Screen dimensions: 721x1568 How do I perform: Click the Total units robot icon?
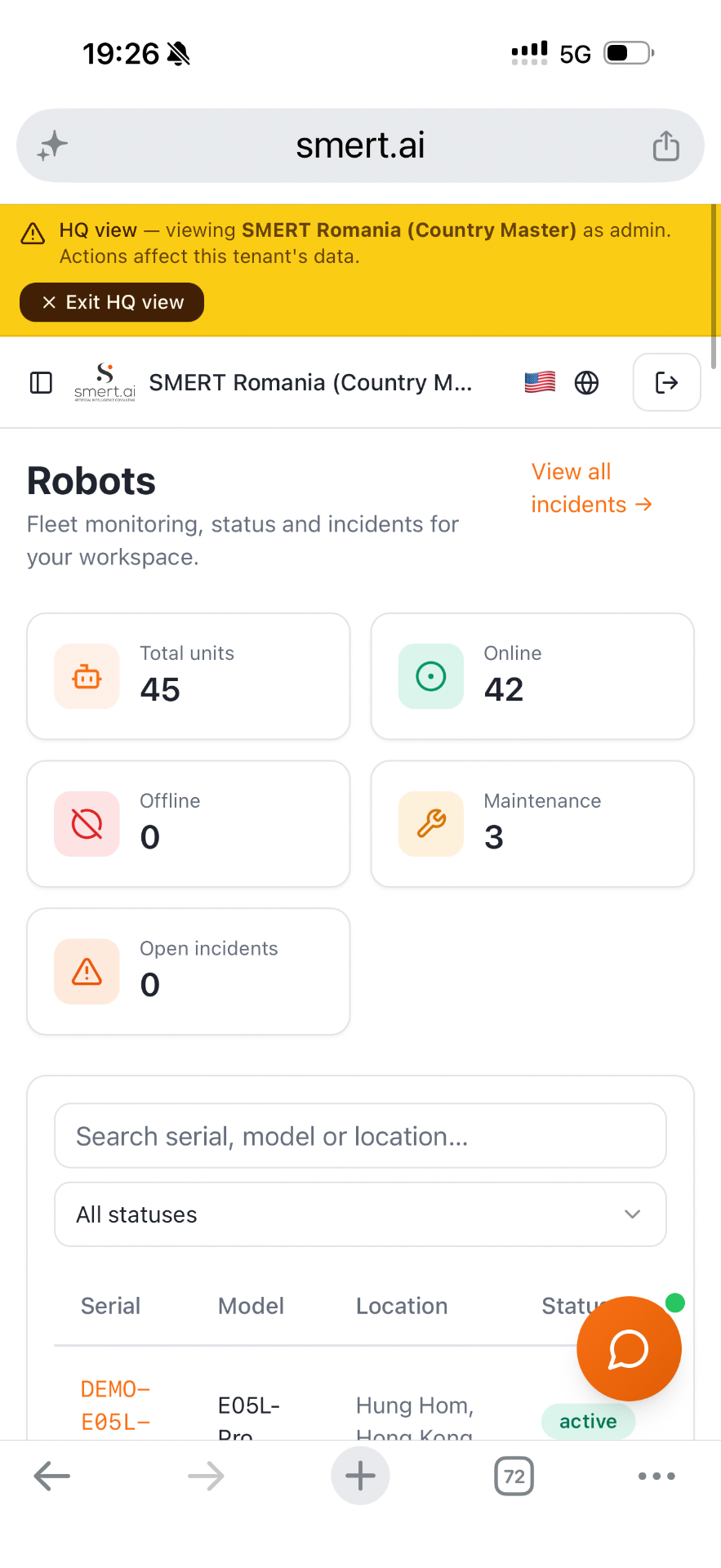(87, 676)
